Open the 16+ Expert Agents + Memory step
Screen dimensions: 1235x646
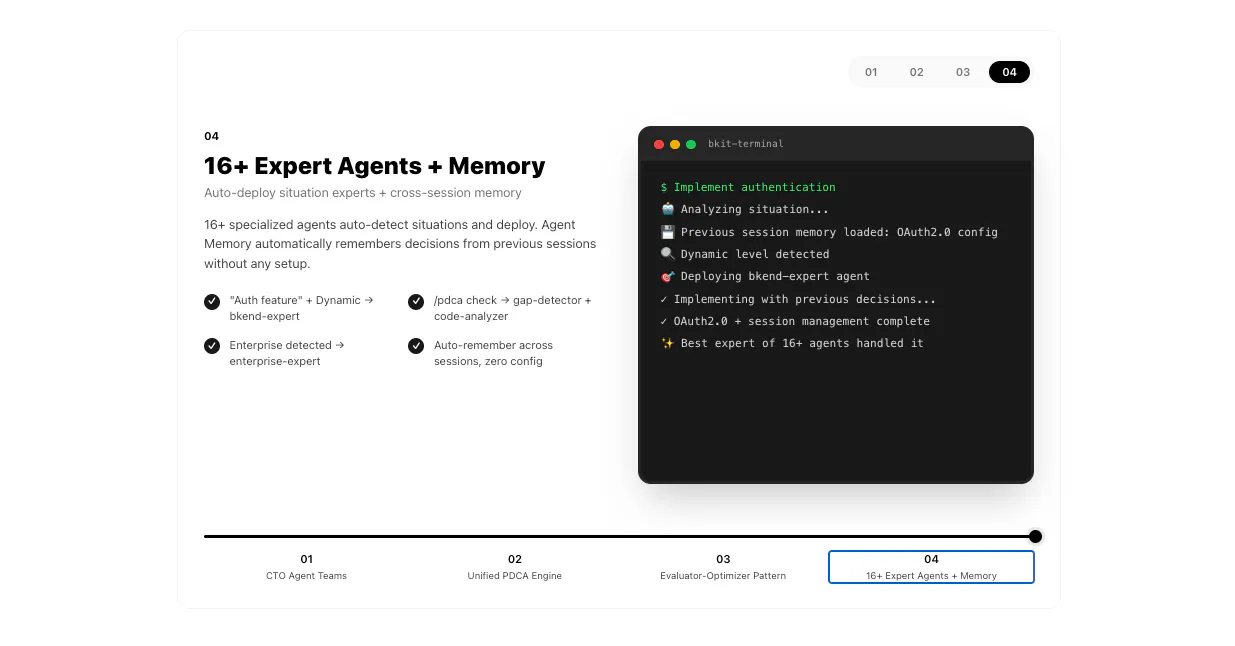[931, 567]
